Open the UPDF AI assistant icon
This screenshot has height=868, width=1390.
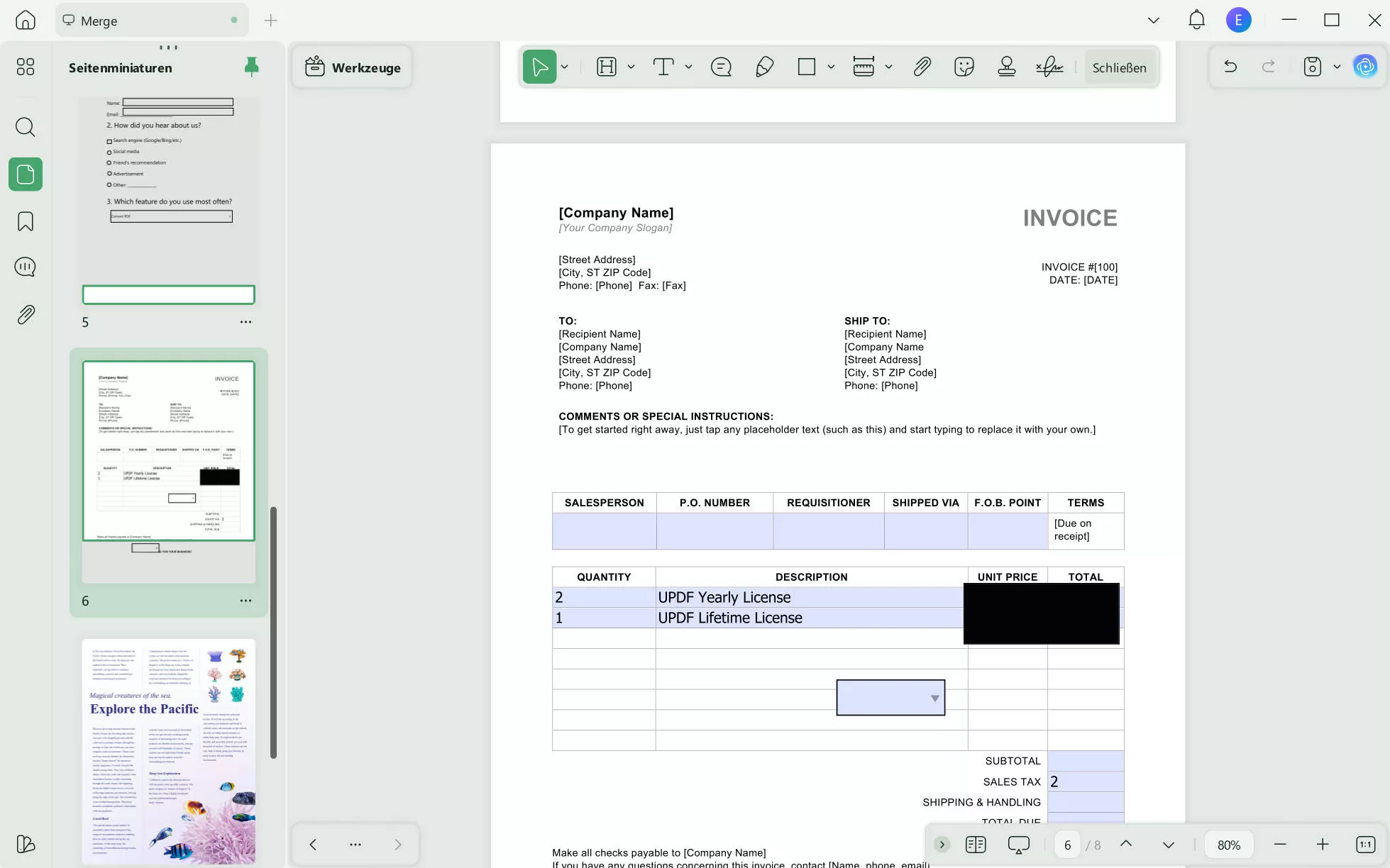(1364, 67)
